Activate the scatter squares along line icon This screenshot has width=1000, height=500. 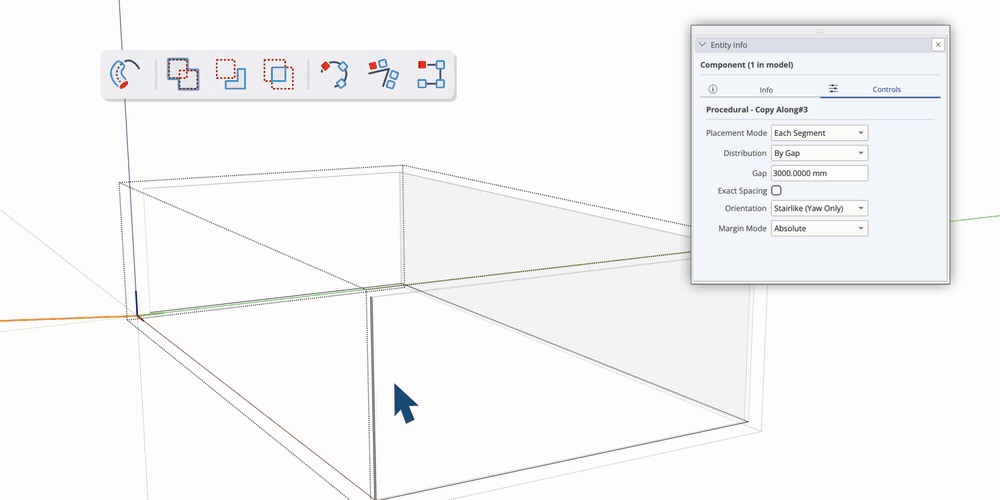[x=383, y=74]
